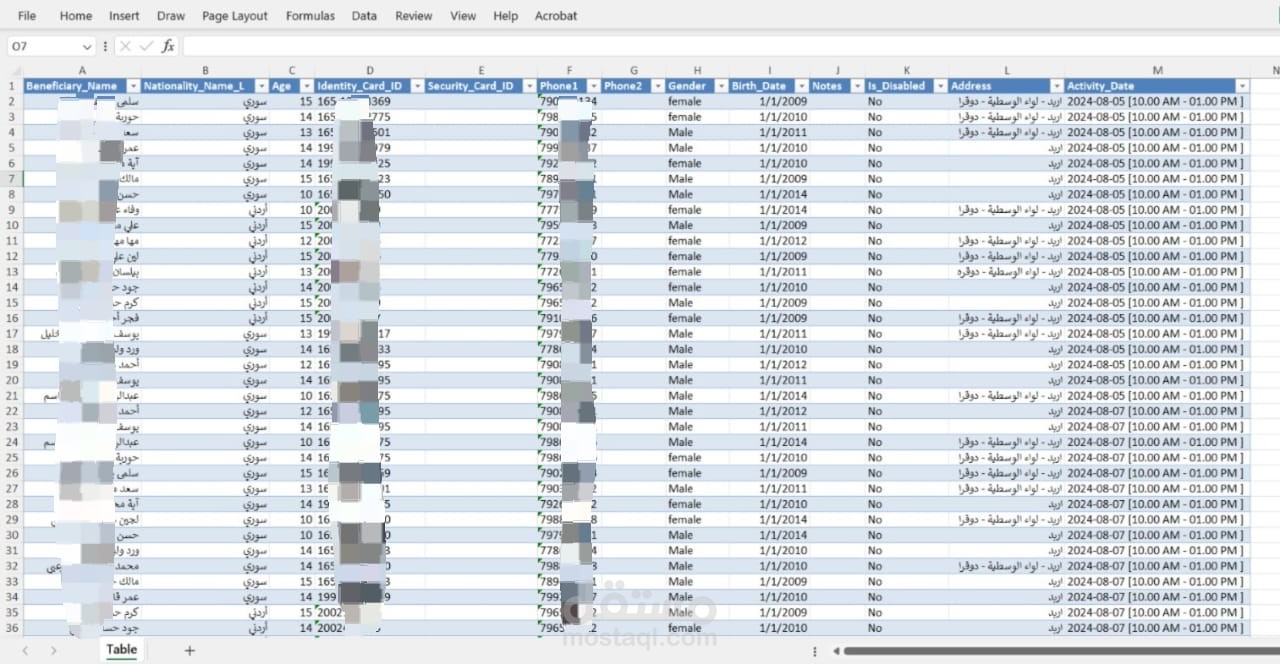Viewport: 1280px width, 664px height.
Task: Switch to the Formulas tab
Action: pos(310,16)
